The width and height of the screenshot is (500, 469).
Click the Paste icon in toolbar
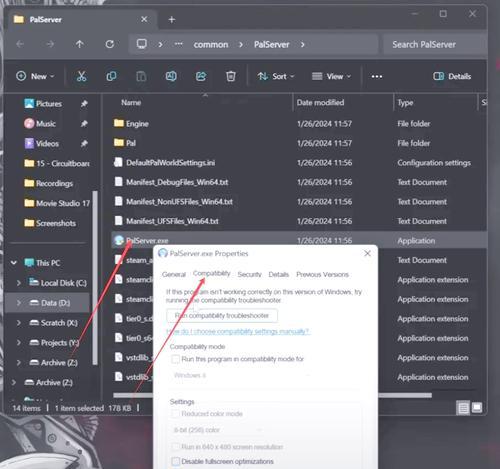click(141, 76)
